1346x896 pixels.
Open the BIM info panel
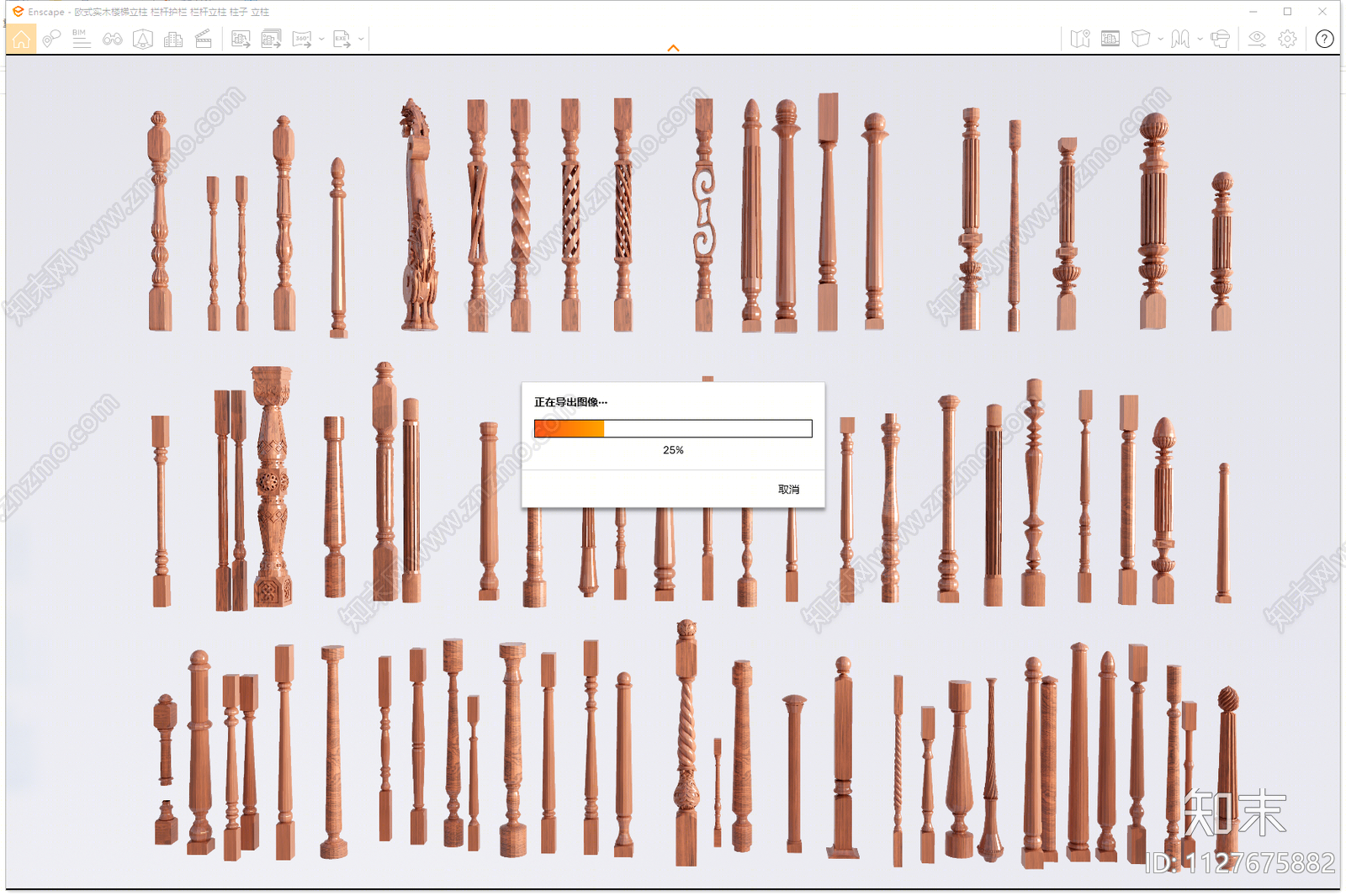(82, 39)
